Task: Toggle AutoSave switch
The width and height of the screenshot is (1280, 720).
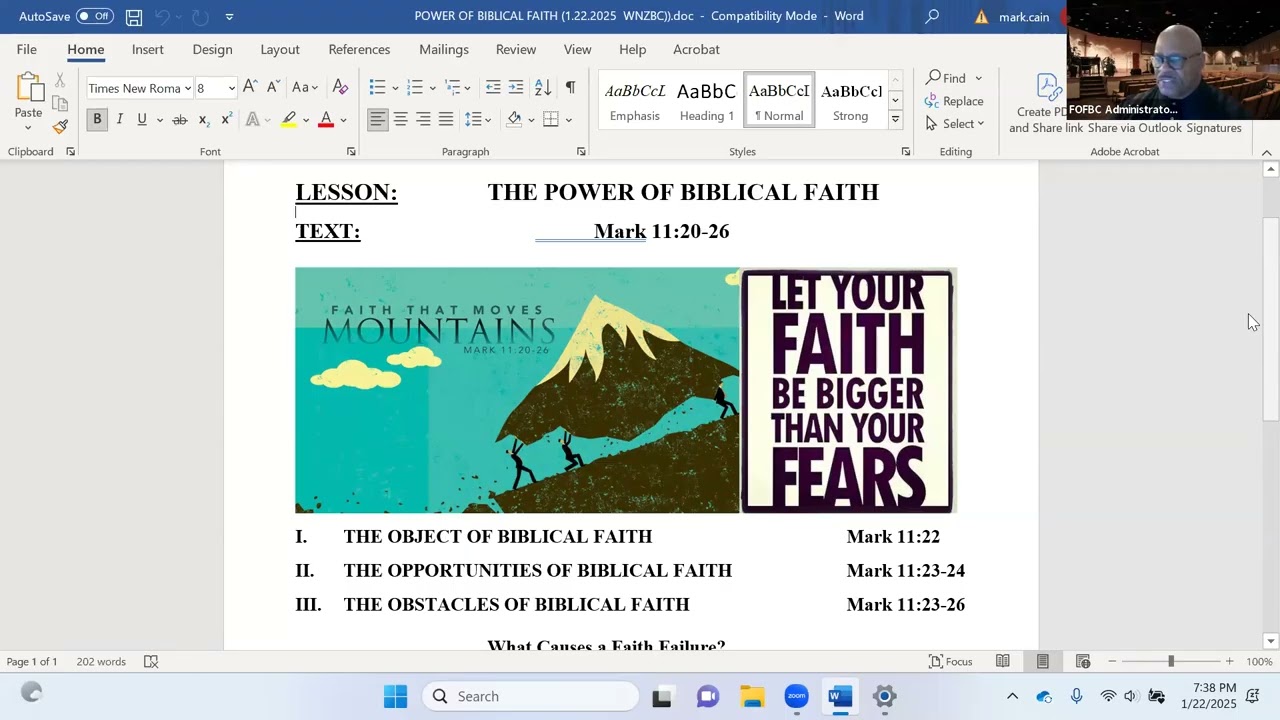Action: (x=95, y=17)
